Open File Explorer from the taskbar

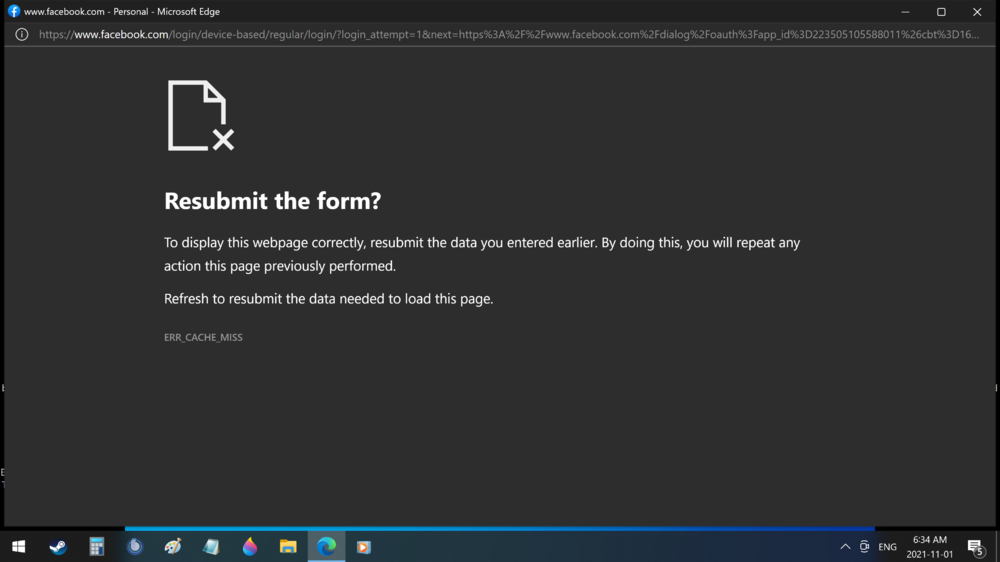[x=288, y=547]
